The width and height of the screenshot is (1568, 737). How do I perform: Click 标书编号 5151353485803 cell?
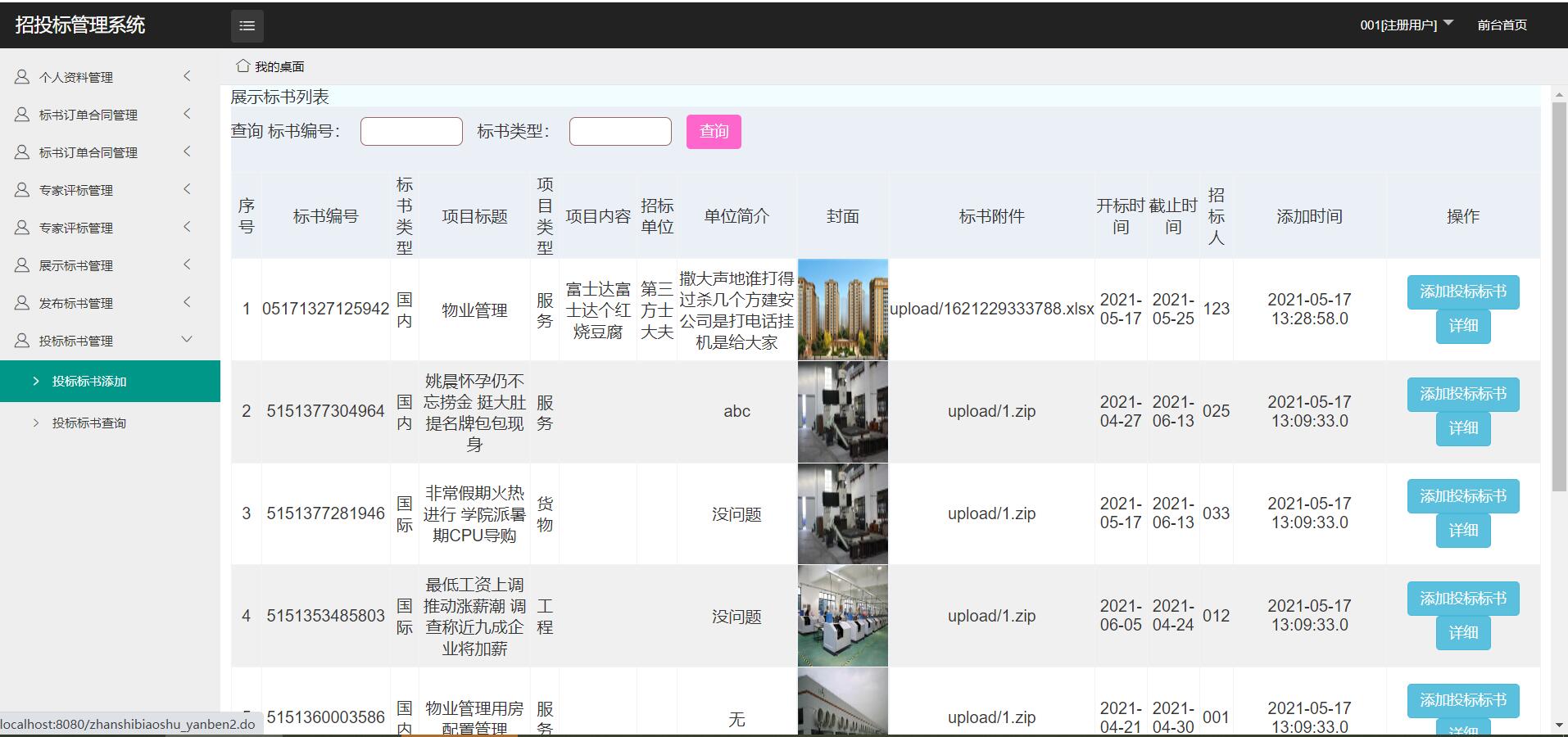pos(325,616)
